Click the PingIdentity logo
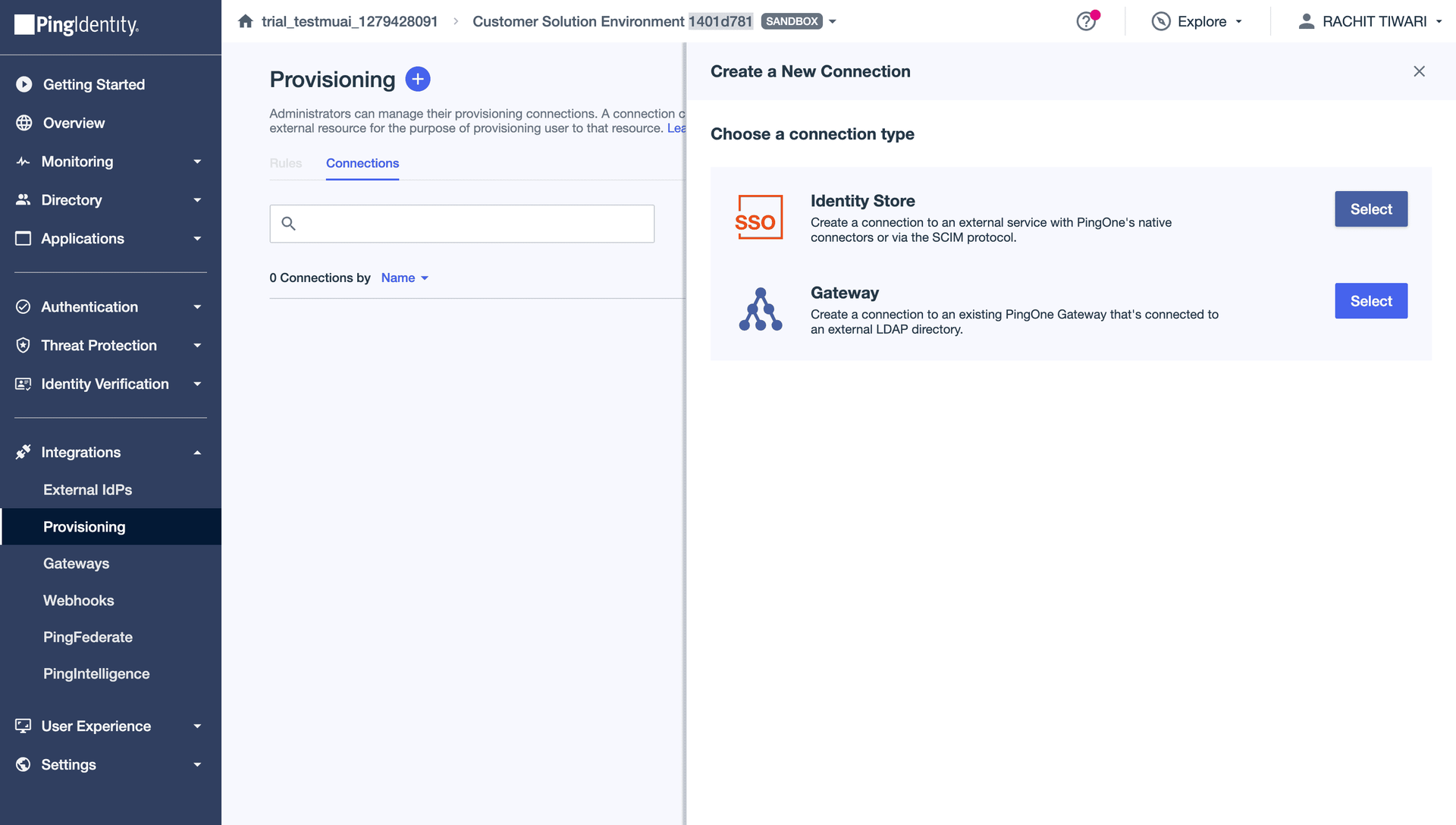Image resolution: width=1456 pixels, height=825 pixels. pos(76,25)
